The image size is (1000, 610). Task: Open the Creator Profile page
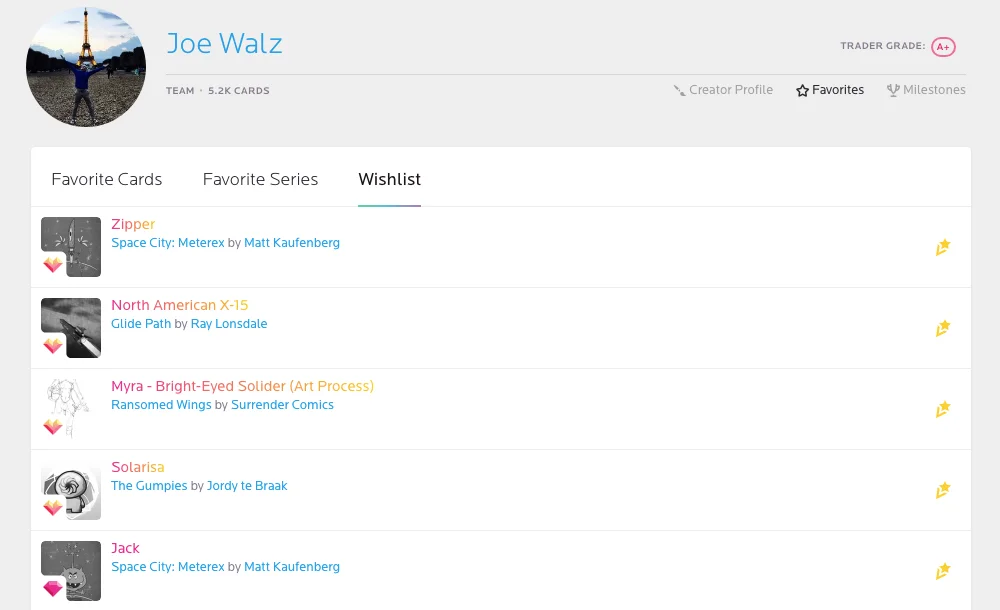(x=723, y=90)
